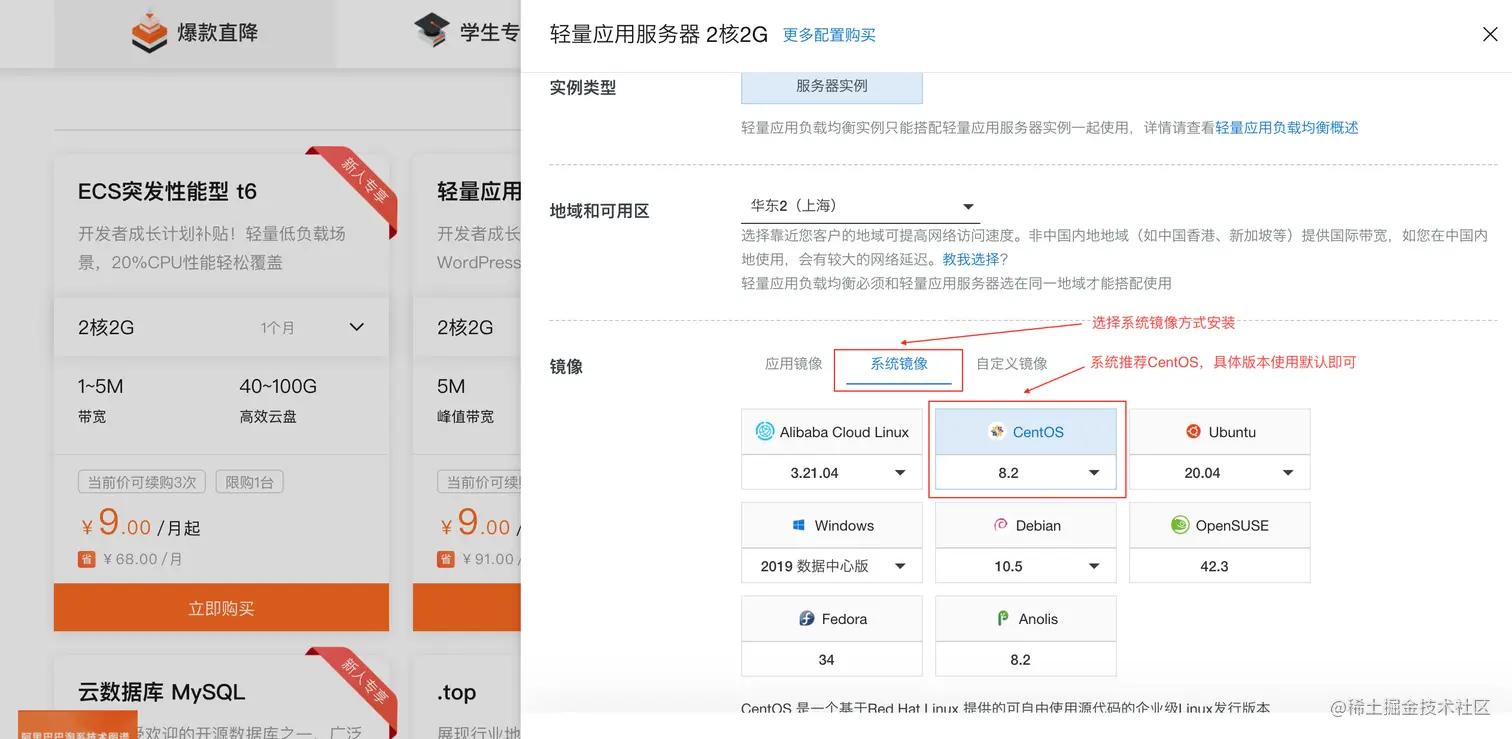Click the 云数据库 MySQL card title

point(162,692)
